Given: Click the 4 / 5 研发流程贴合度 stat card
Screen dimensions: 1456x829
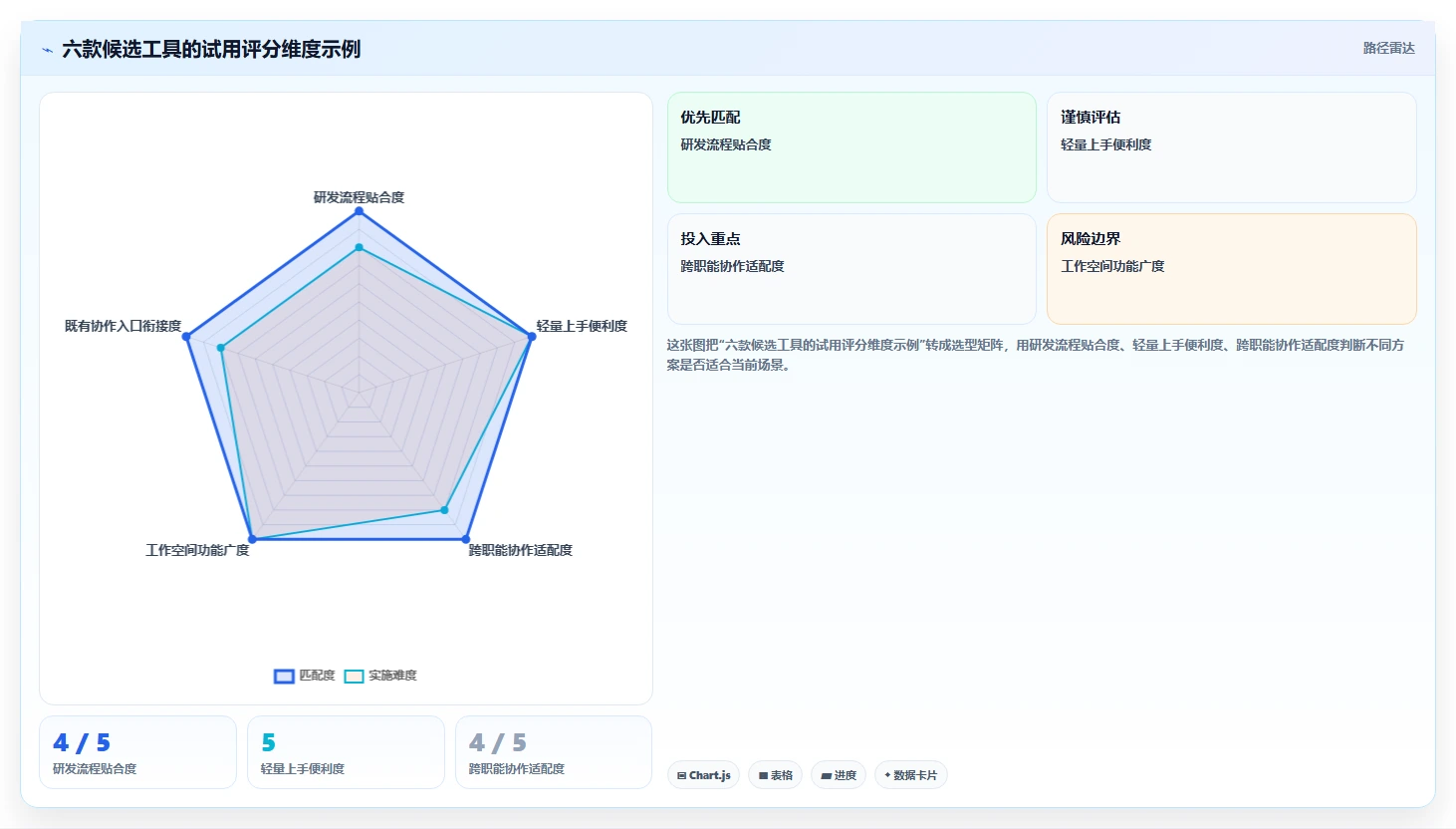Looking at the screenshot, I should click(137, 752).
